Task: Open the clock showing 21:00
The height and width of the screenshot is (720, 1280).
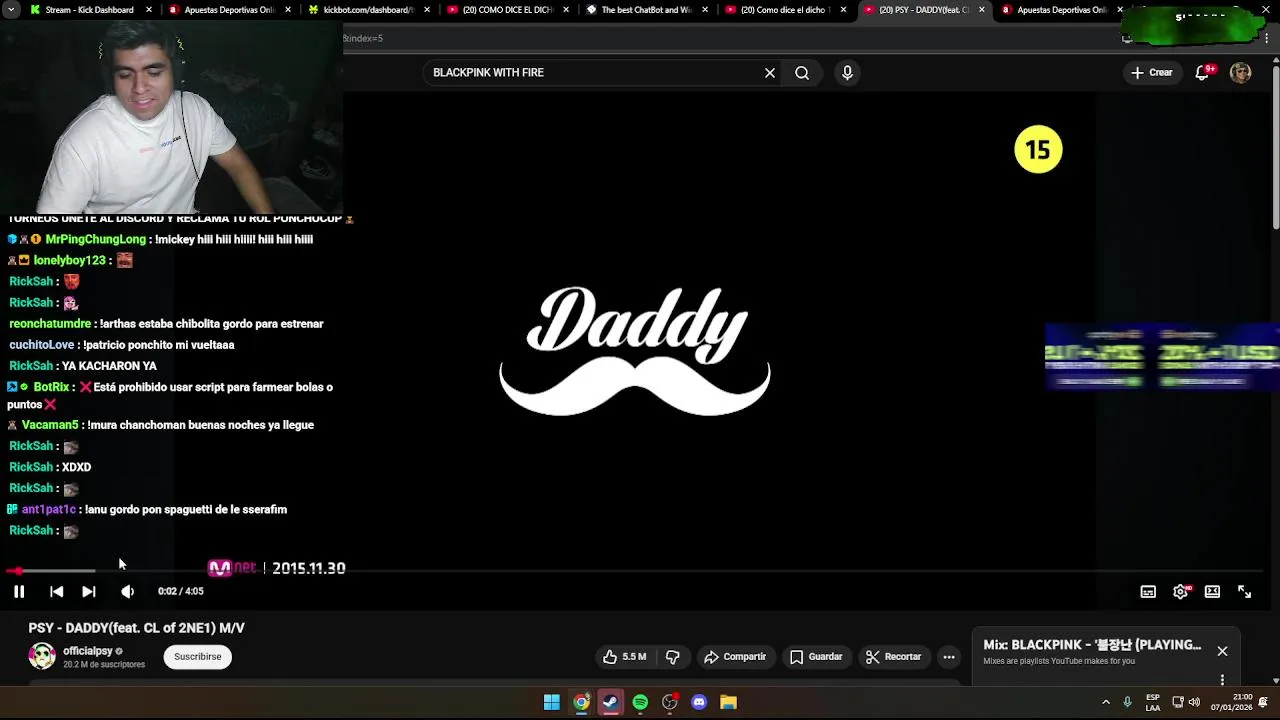Action: 1231,702
